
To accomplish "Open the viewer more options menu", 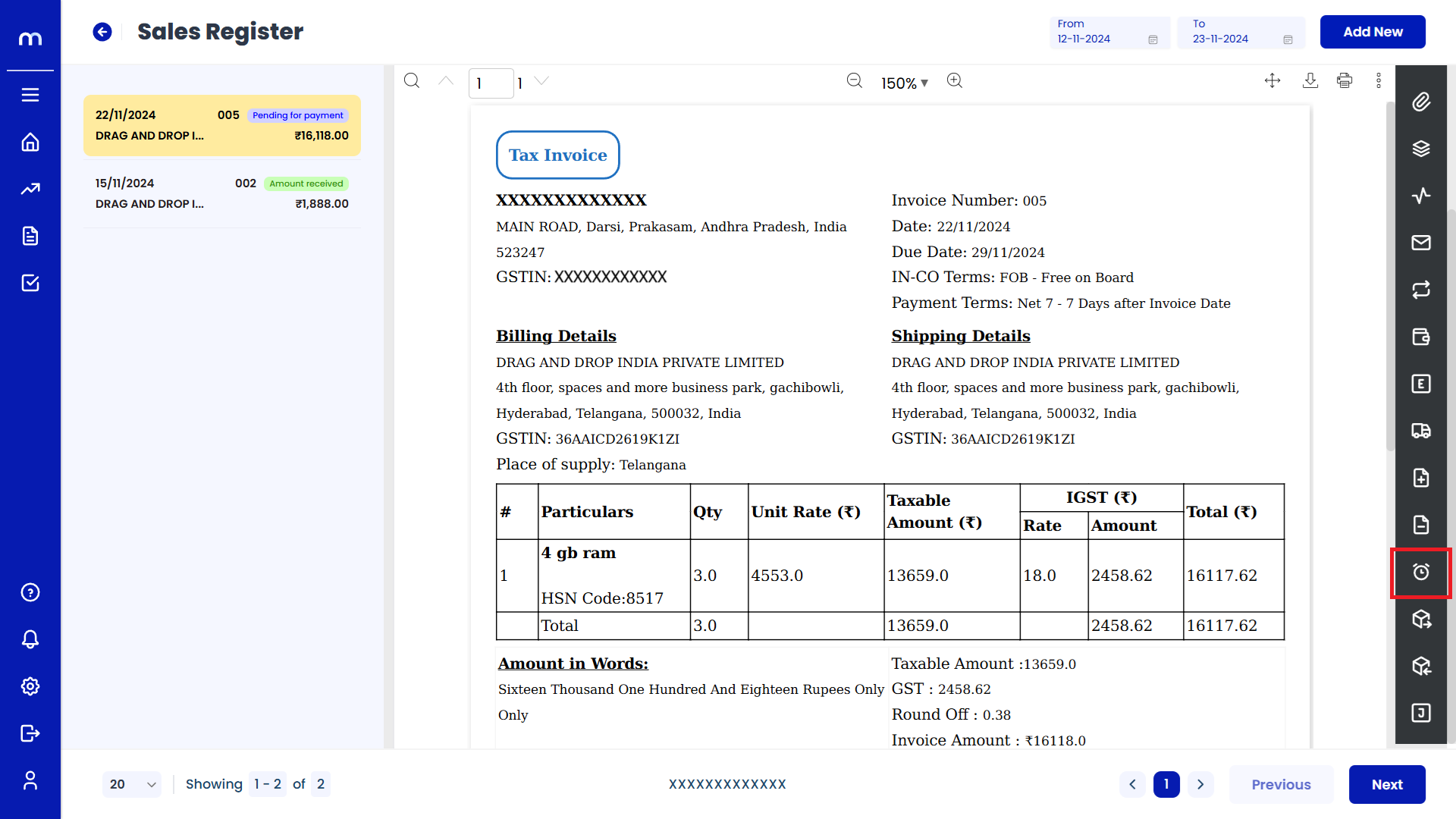I will tap(1379, 80).
